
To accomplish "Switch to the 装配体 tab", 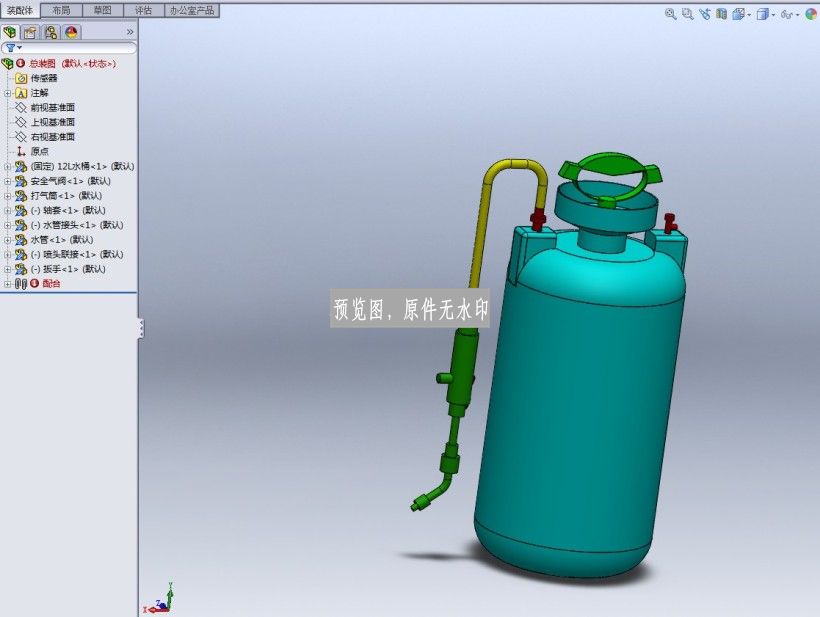I will point(20,10).
